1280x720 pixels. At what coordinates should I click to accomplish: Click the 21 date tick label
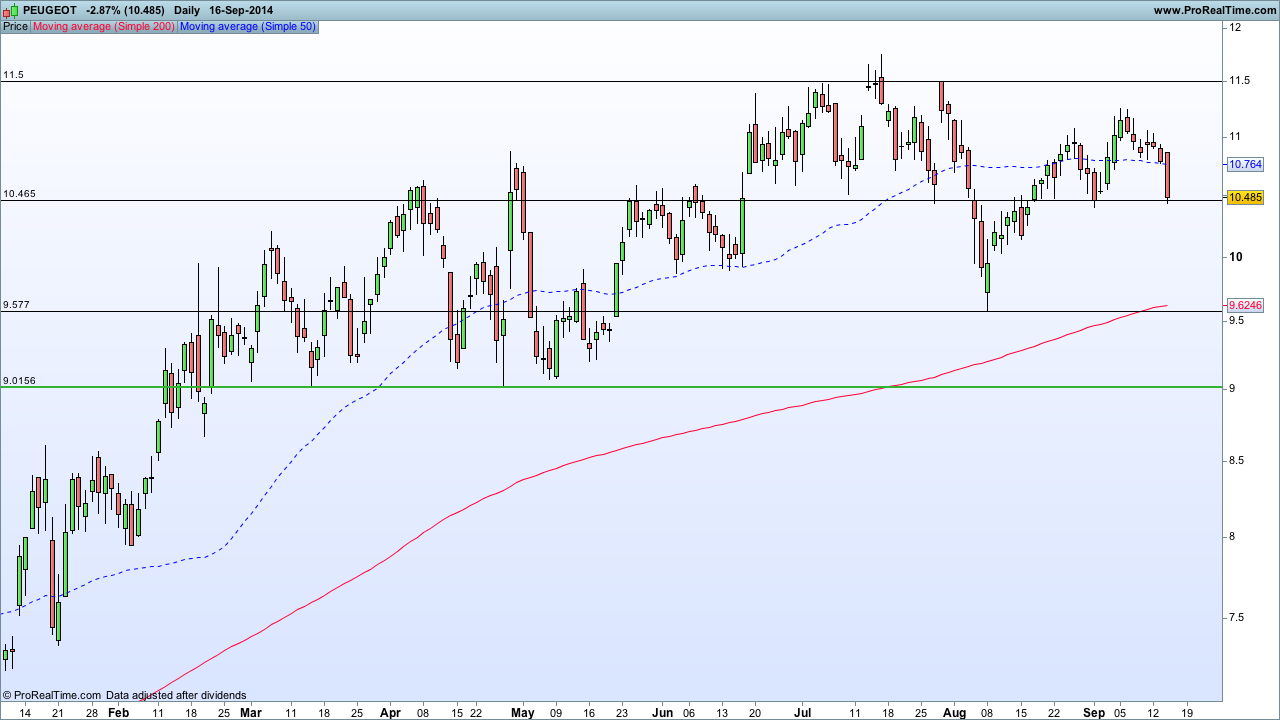[x=58, y=713]
